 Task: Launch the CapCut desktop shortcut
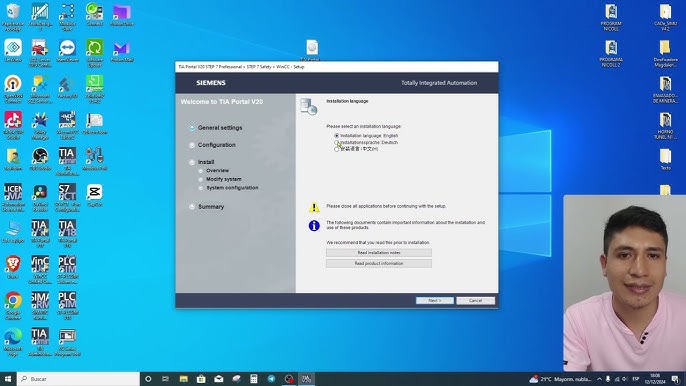tap(94, 196)
